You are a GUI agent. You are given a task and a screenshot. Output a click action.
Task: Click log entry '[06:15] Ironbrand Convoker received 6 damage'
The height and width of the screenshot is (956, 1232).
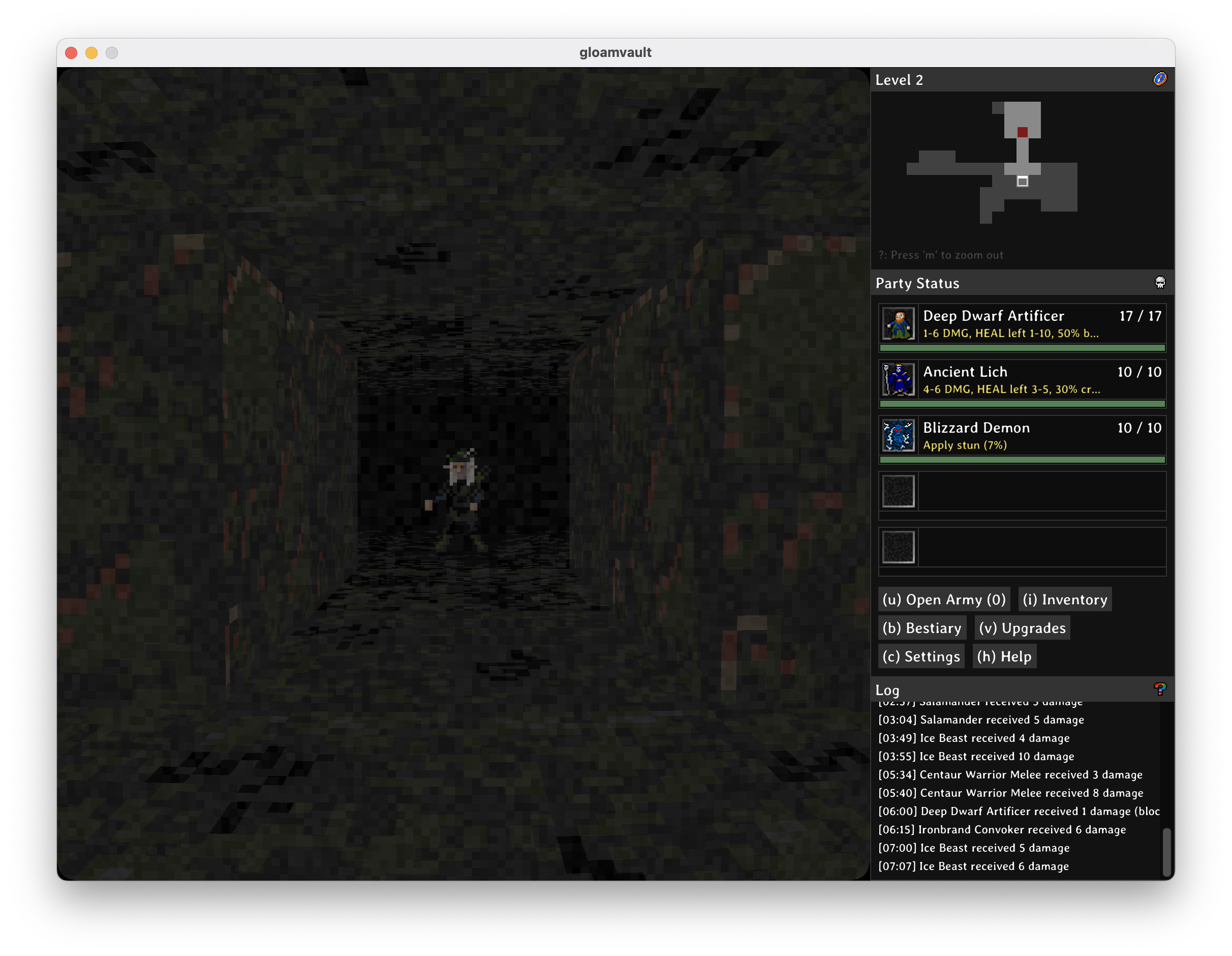(1002, 829)
